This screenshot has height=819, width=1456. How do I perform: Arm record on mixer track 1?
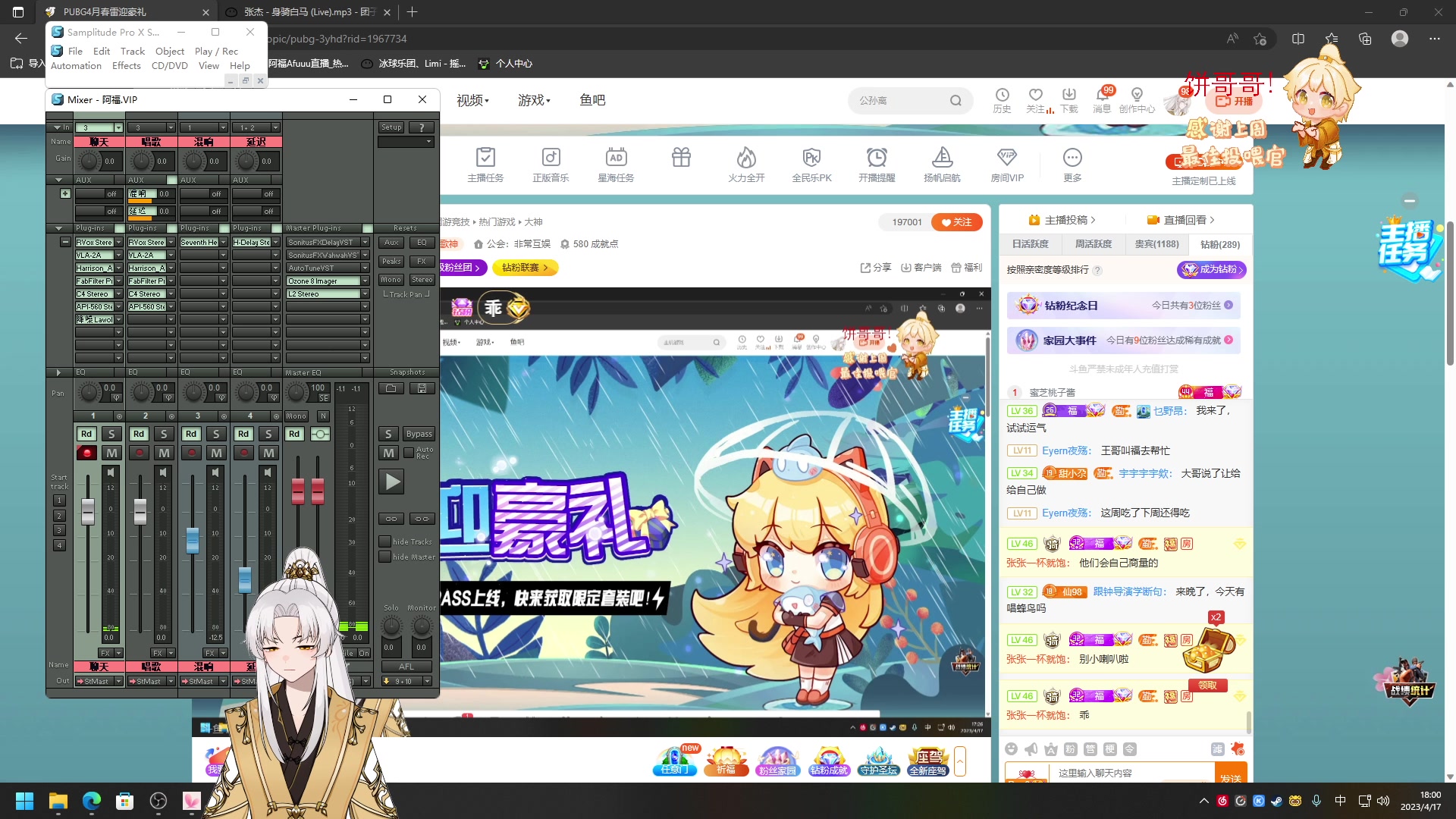tap(86, 453)
